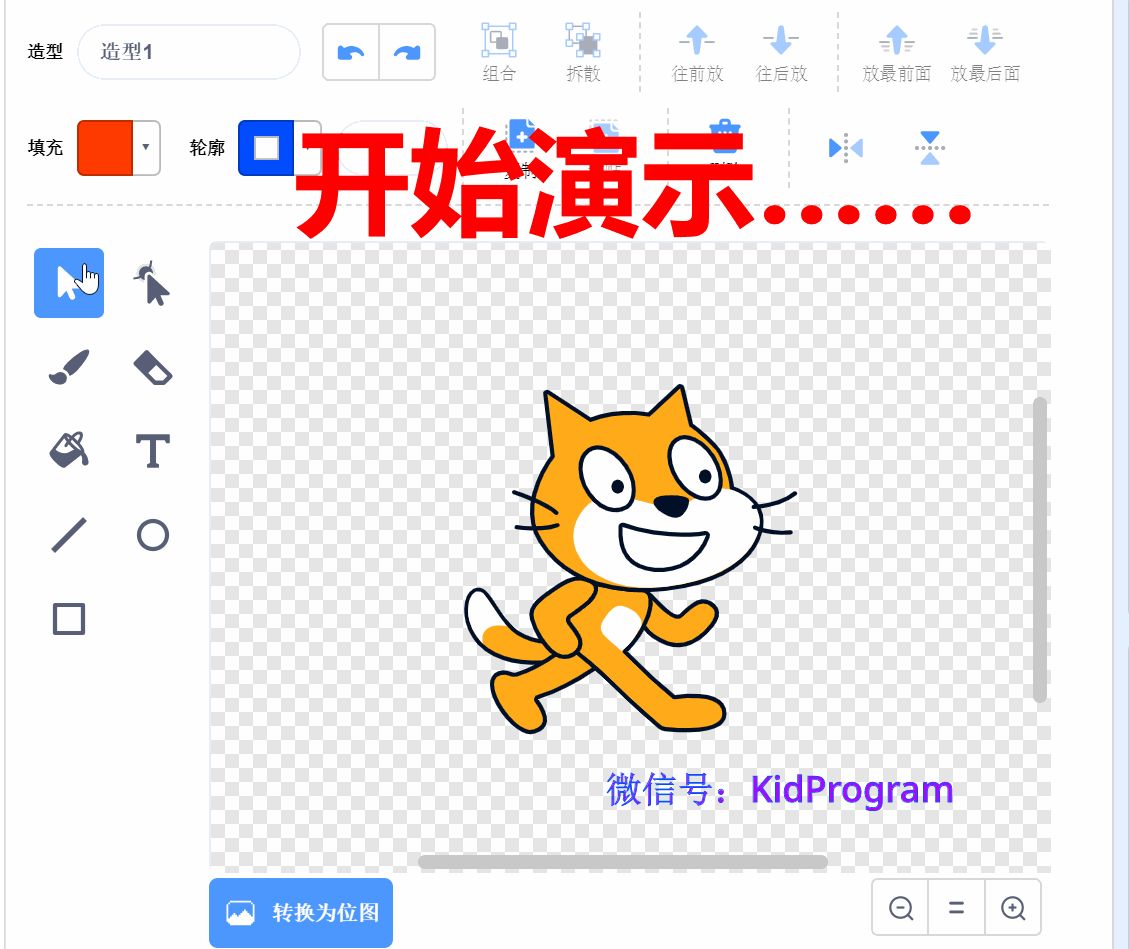The width and height of the screenshot is (1129, 949).
Task: Send to back with 放最后面
Action: 985,53
